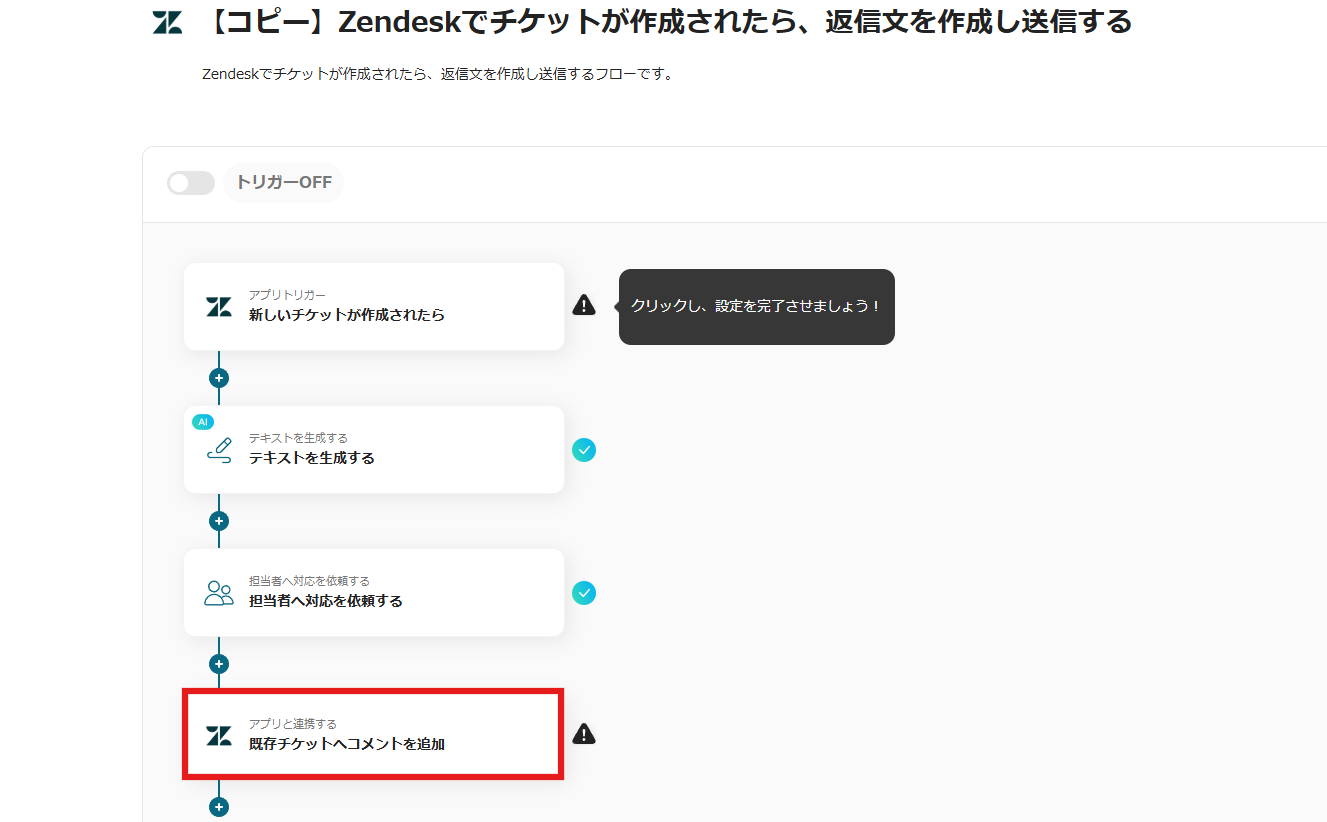Click the アプリトリガー label text
The height and width of the screenshot is (822, 1327).
(287, 295)
